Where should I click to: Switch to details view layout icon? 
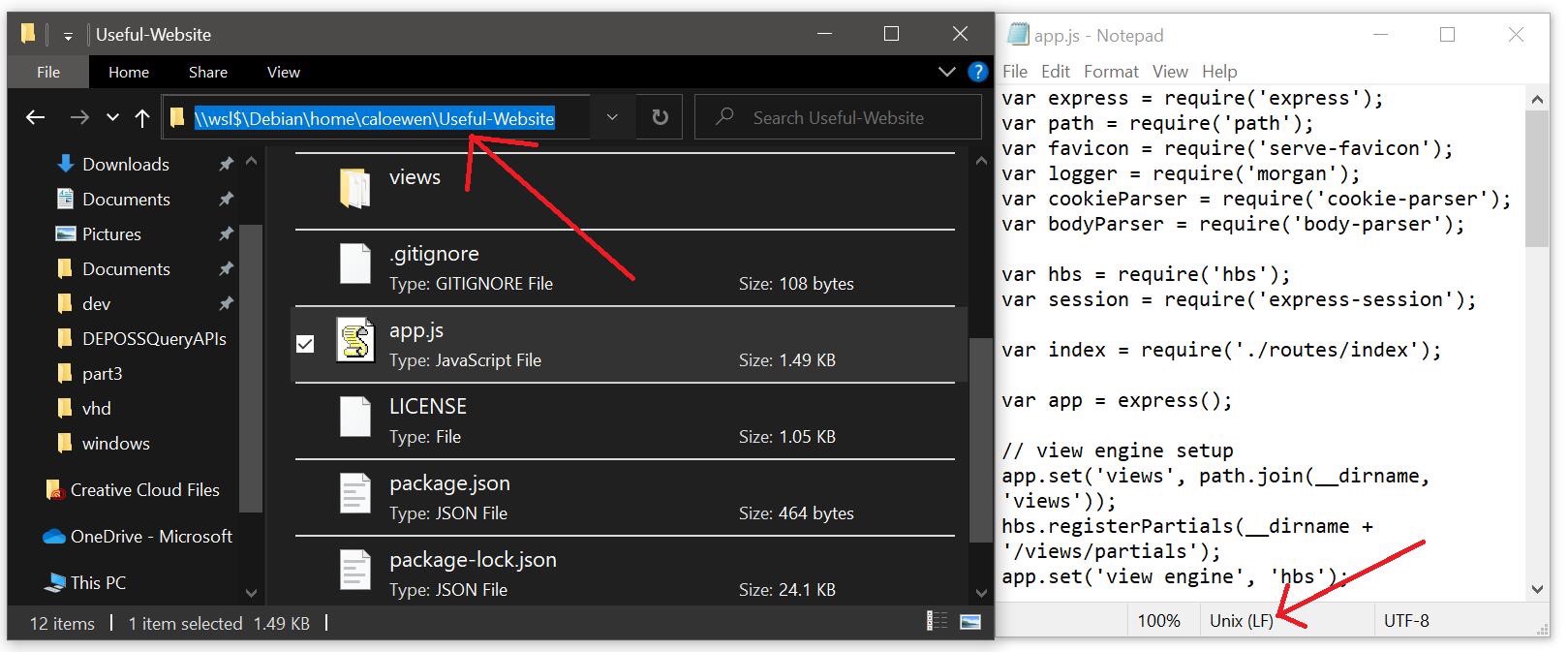point(937,622)
